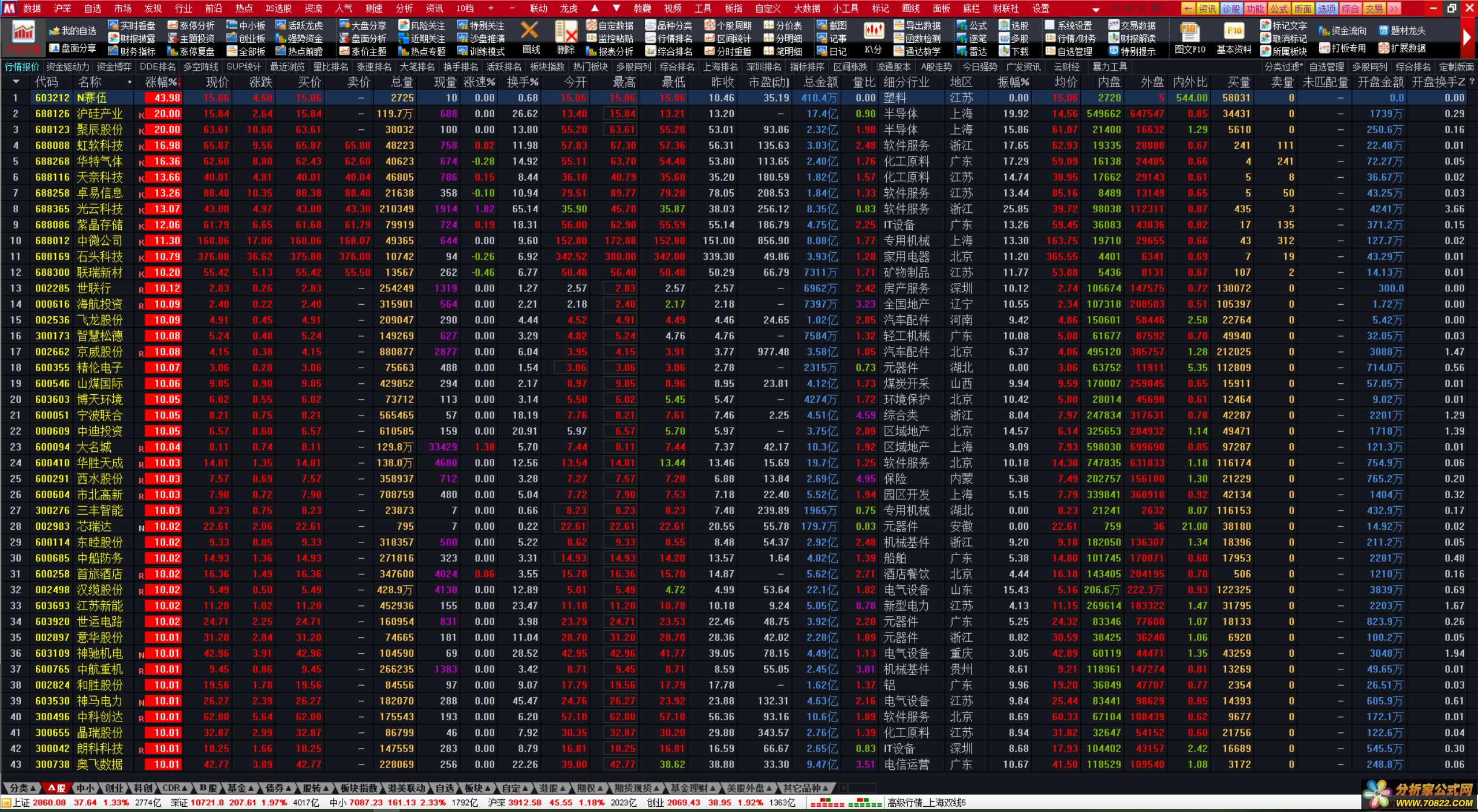Open 导出数据 export data

point(917,25)
